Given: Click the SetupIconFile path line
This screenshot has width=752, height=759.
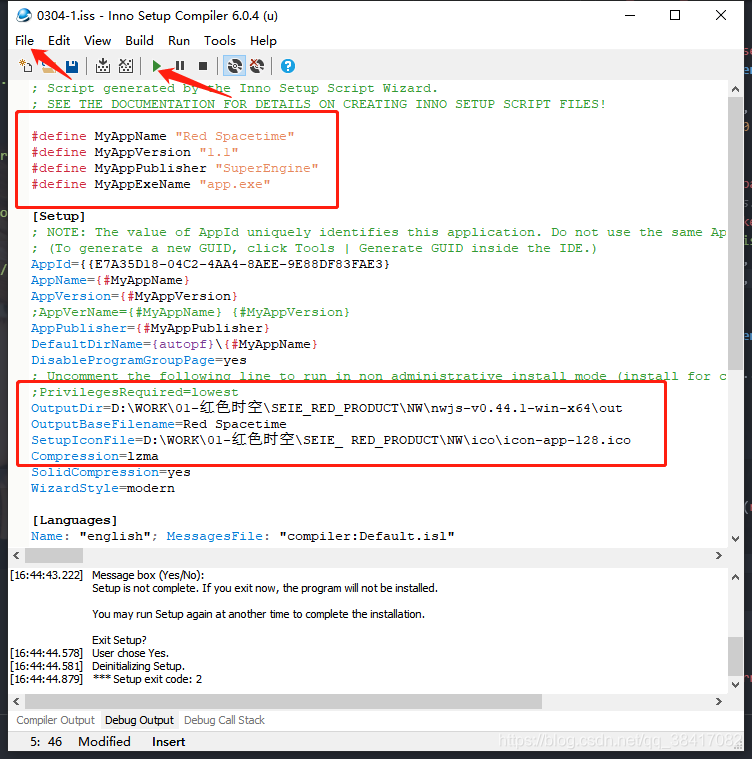Looking at the screenshot, I should [x=331, y=440].
